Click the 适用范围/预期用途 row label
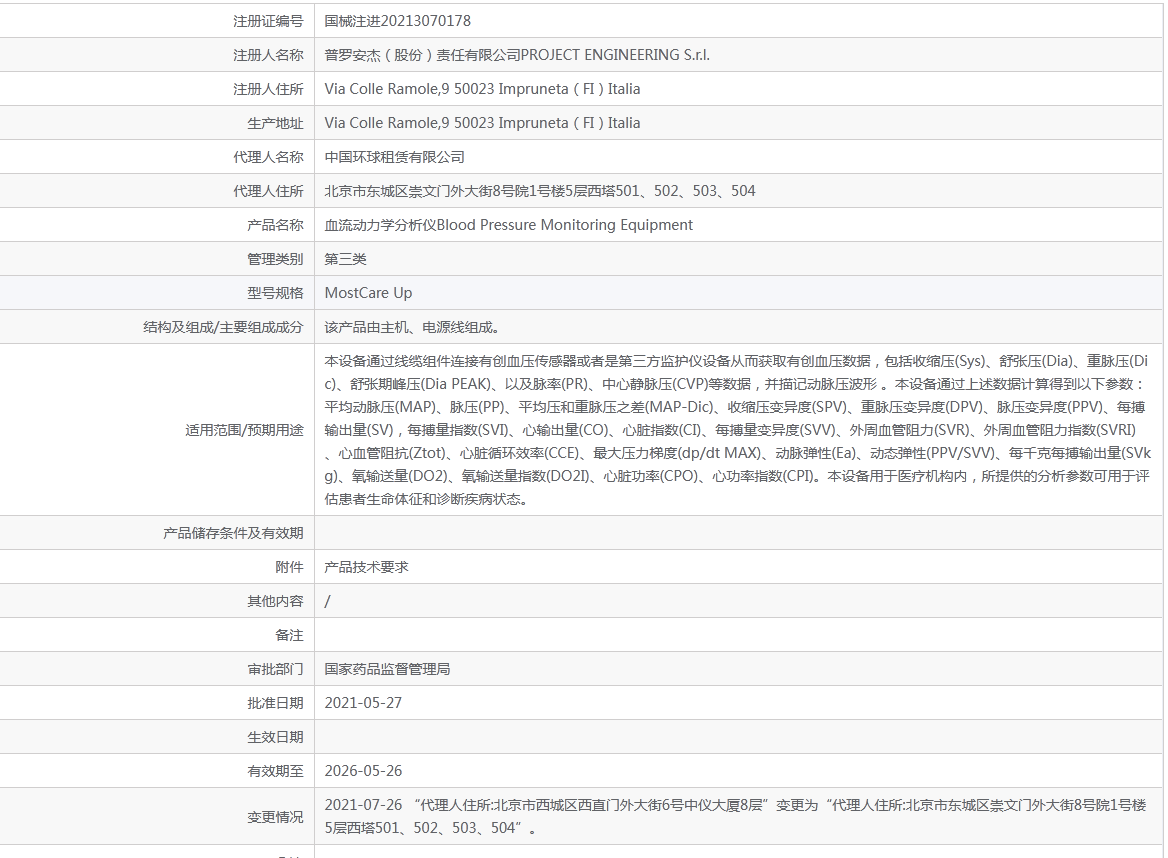This screenshot has height=858, width=1168. click(244, 430)
